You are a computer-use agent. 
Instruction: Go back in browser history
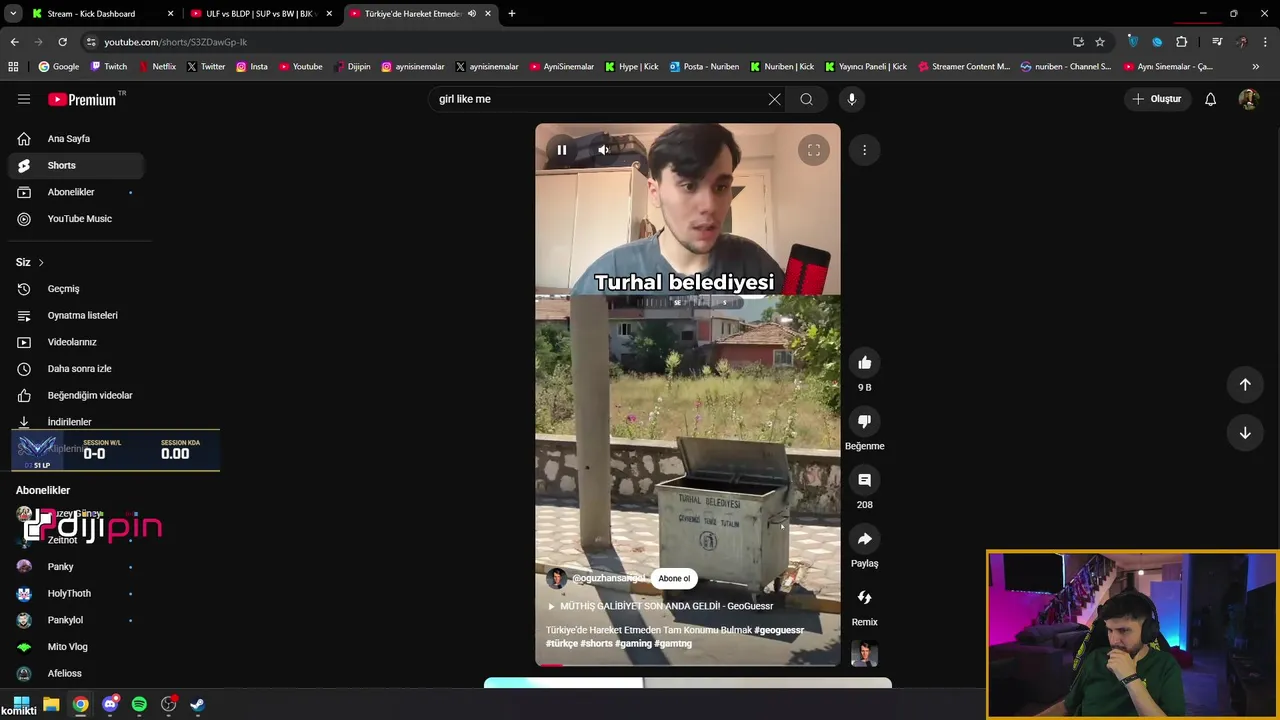click(14, 42)
